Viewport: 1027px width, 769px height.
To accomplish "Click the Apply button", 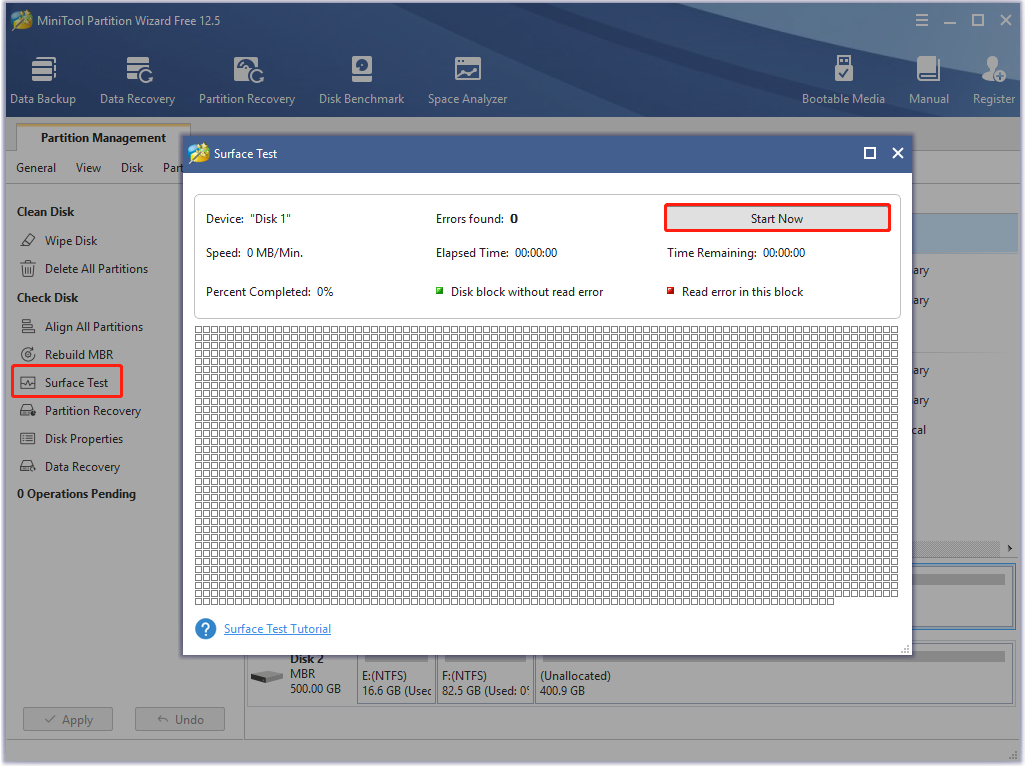I will pos(68,719).
